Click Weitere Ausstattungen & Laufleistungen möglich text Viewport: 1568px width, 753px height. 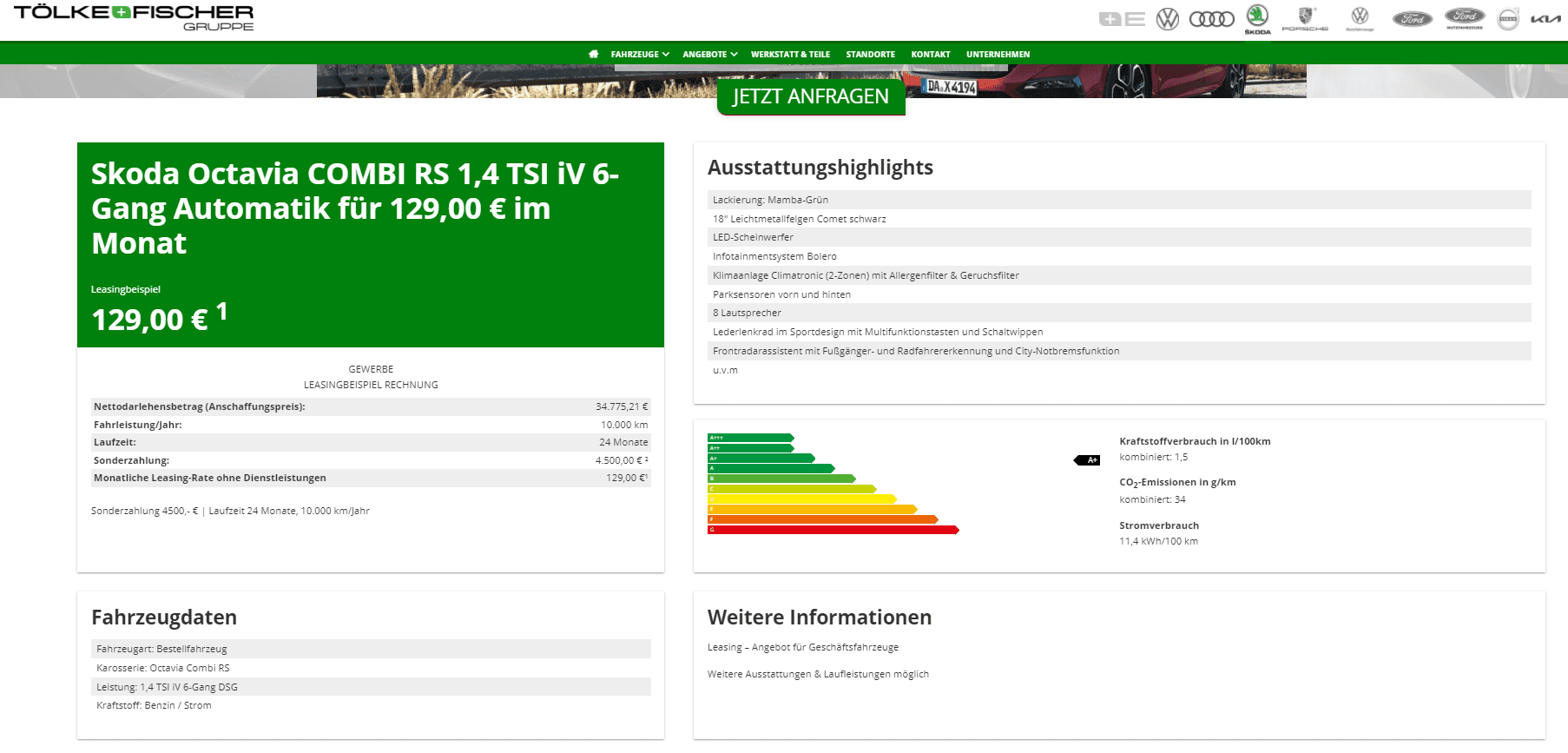click(818, 674)
